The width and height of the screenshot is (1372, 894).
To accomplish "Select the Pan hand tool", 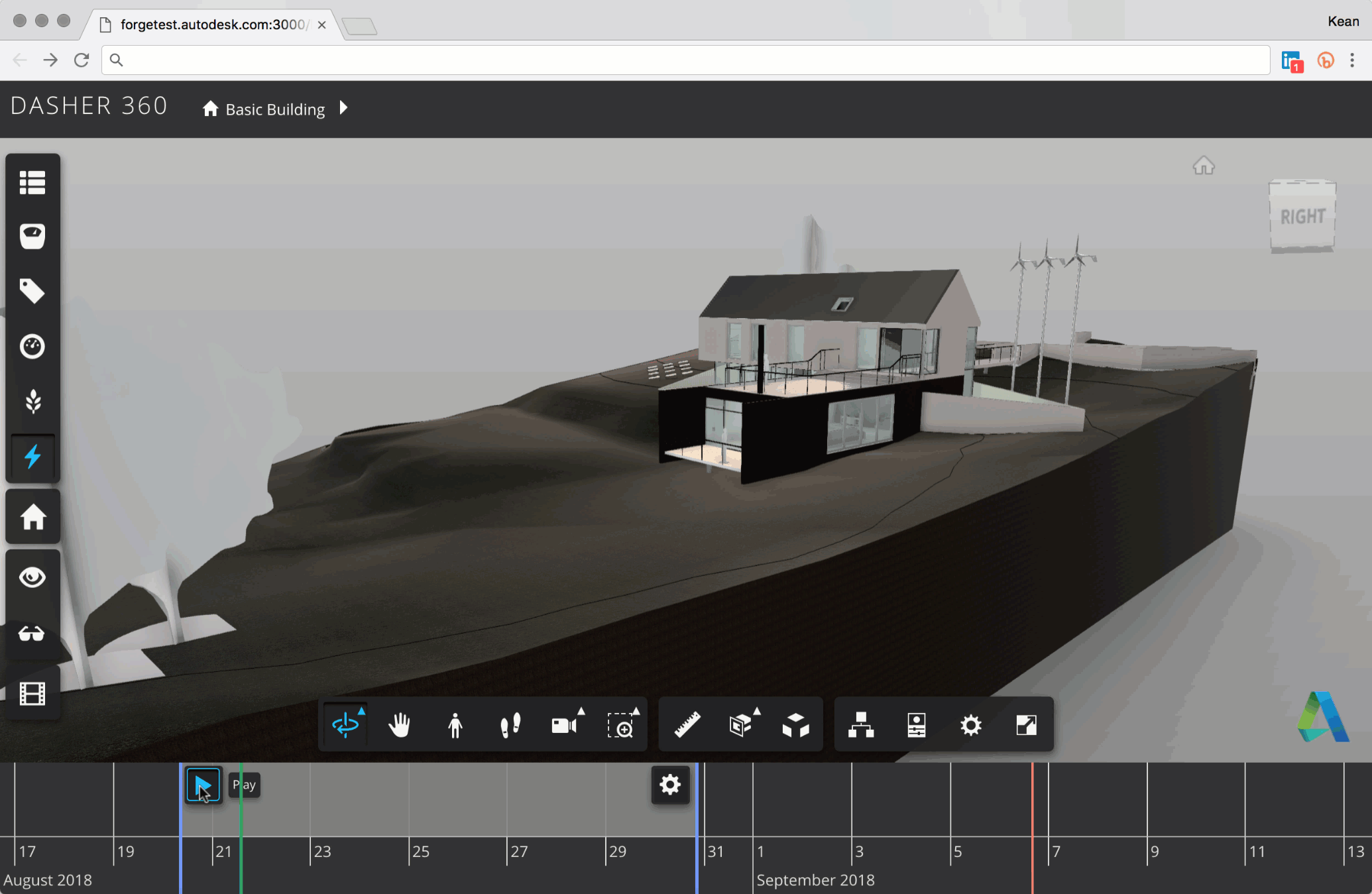I will (400, 725).
